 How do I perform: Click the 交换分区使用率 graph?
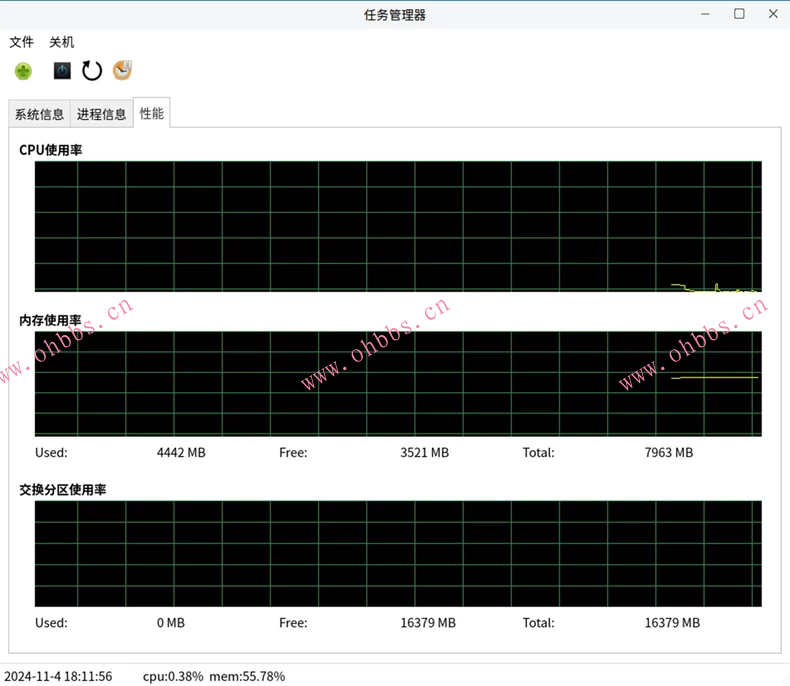pos(398,554)
